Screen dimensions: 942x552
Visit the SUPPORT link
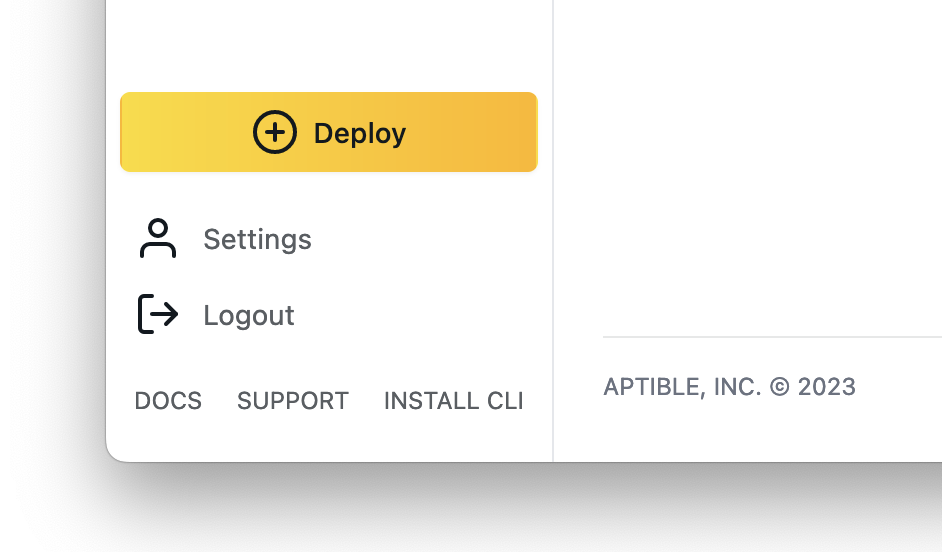pos(293,401)
